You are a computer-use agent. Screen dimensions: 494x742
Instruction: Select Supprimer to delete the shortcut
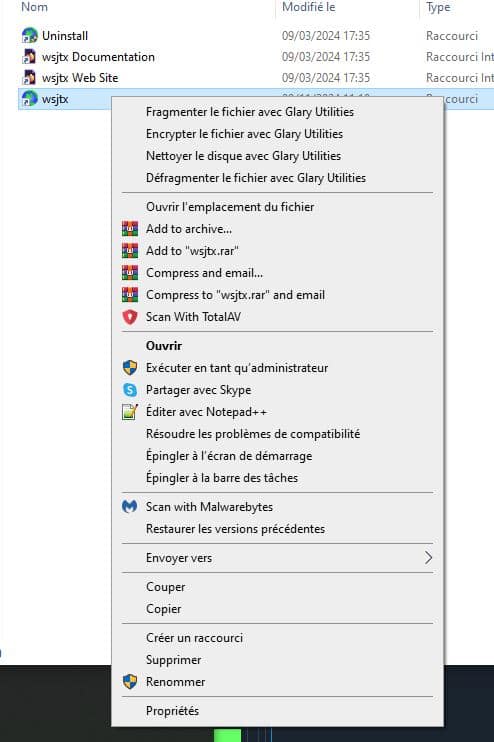click(173, 660)
